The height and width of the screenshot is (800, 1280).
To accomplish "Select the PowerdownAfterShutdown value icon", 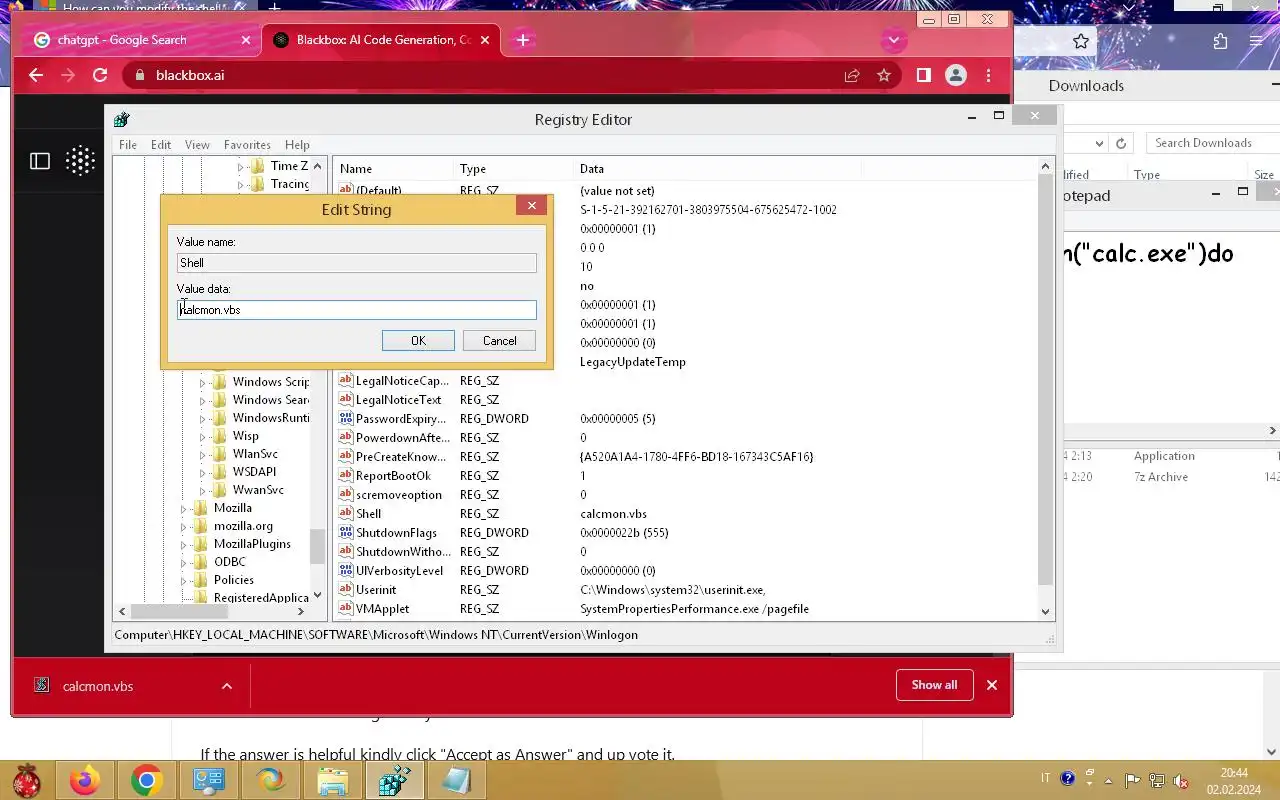I will (x=346, y=438).
